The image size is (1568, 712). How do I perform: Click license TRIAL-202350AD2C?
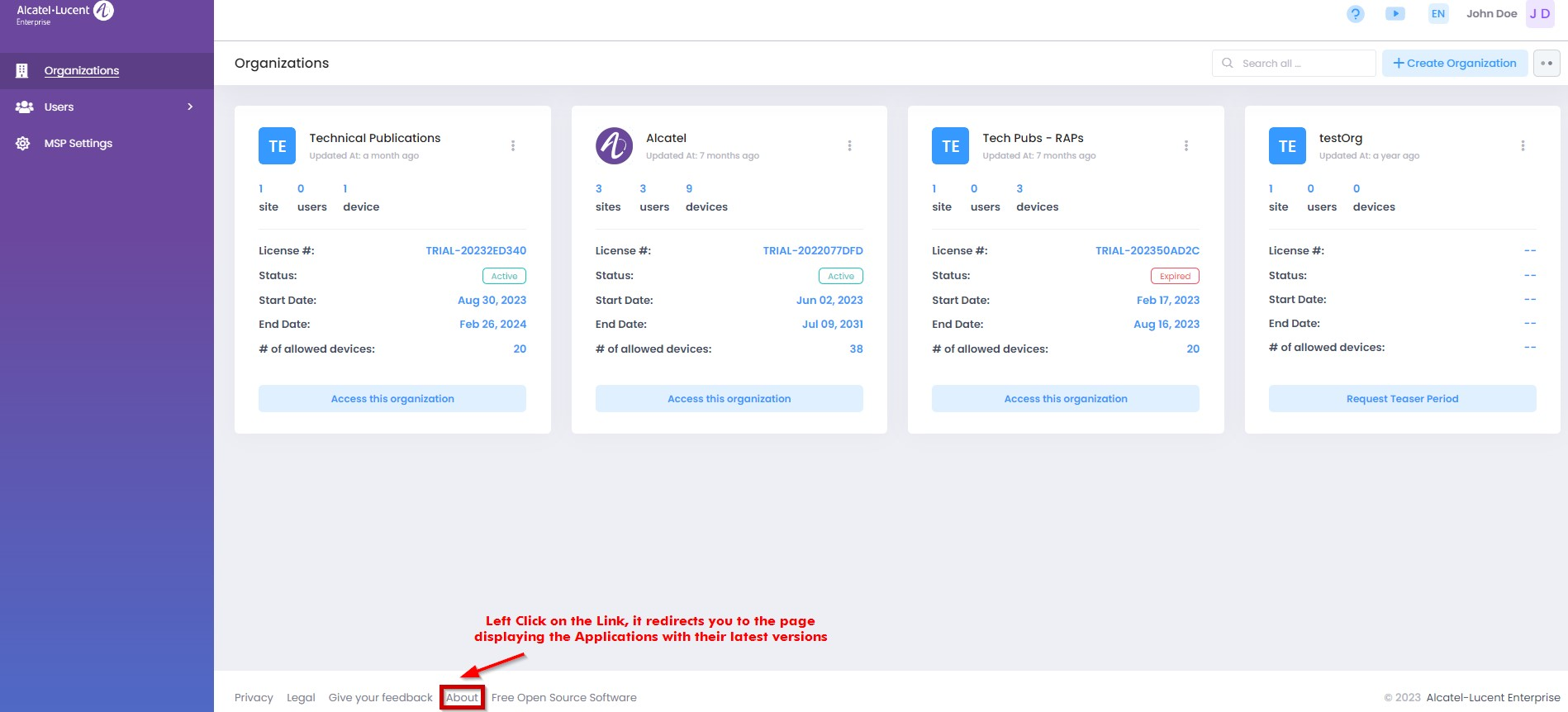coord(1147,251)
